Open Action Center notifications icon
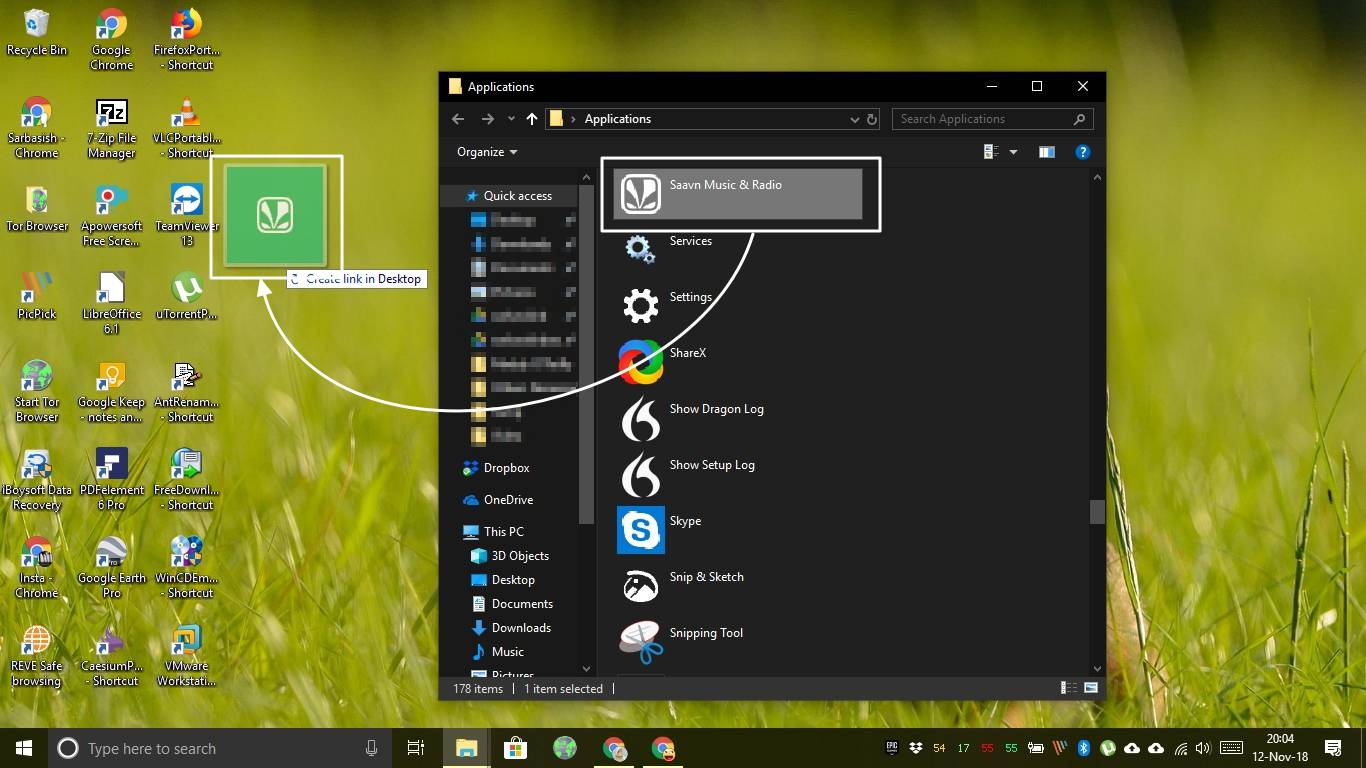 [1332, 748]
